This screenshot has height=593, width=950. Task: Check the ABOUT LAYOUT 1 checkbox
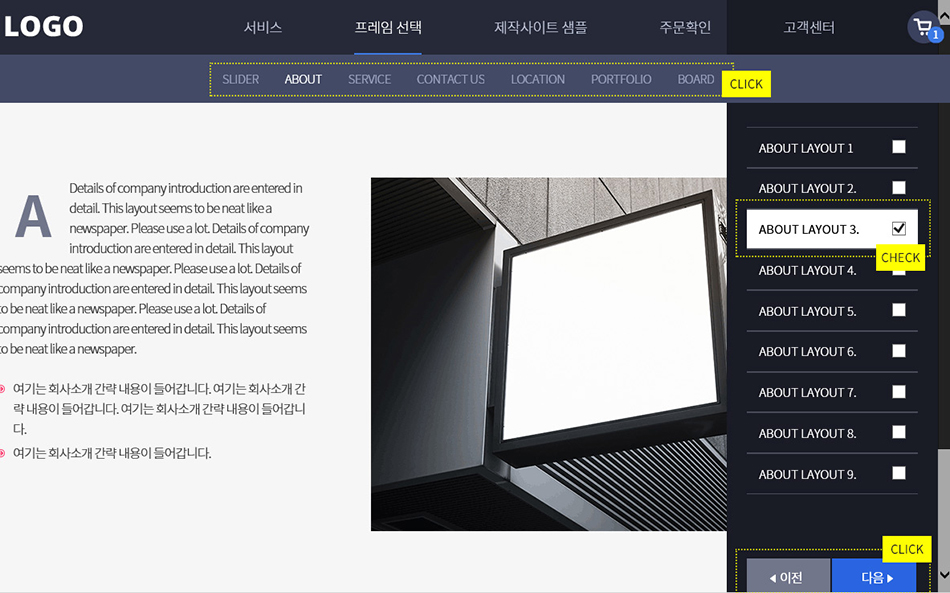click(x=899, y=147)
